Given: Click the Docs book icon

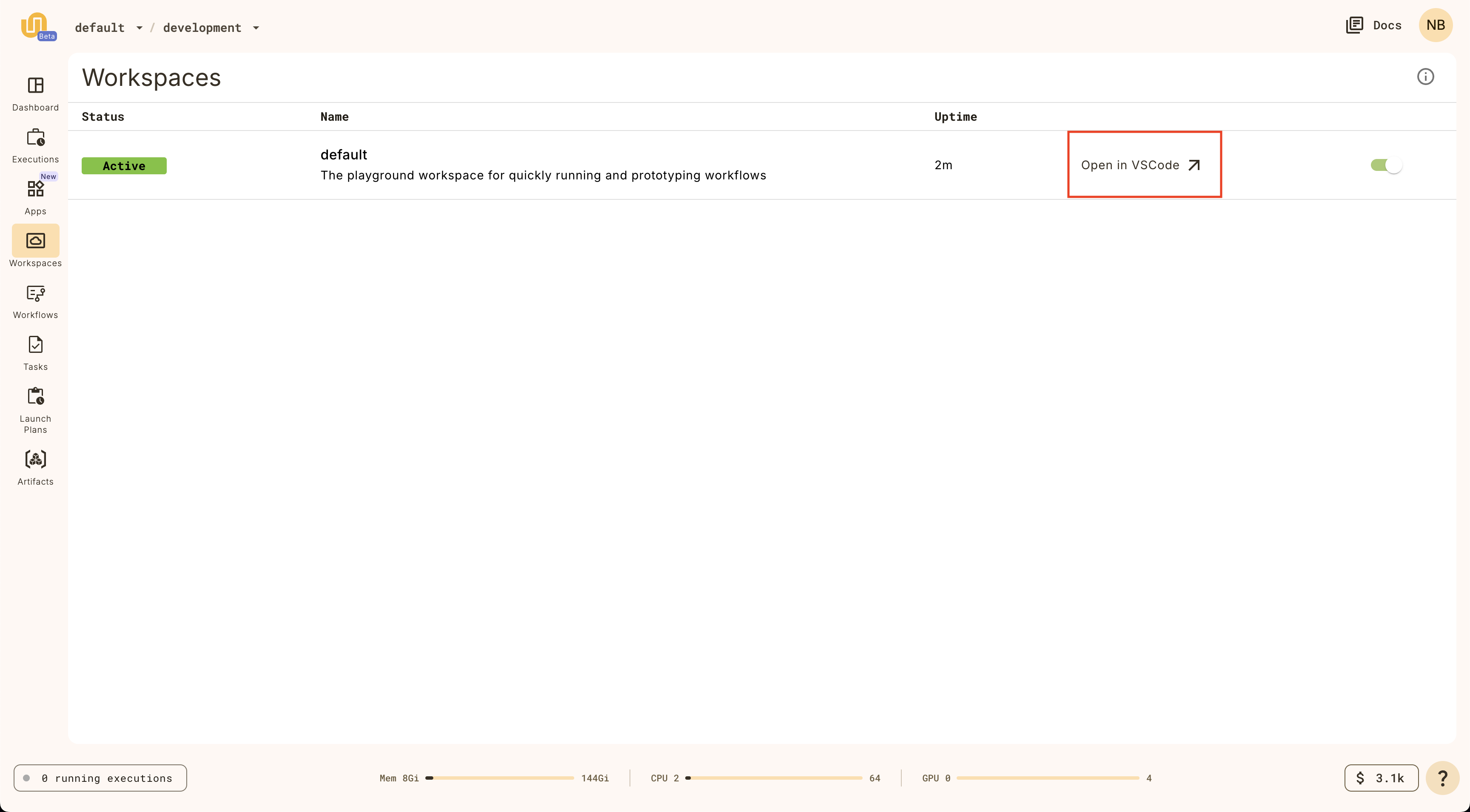Looking at the screenshot, I should (1354, 25).
